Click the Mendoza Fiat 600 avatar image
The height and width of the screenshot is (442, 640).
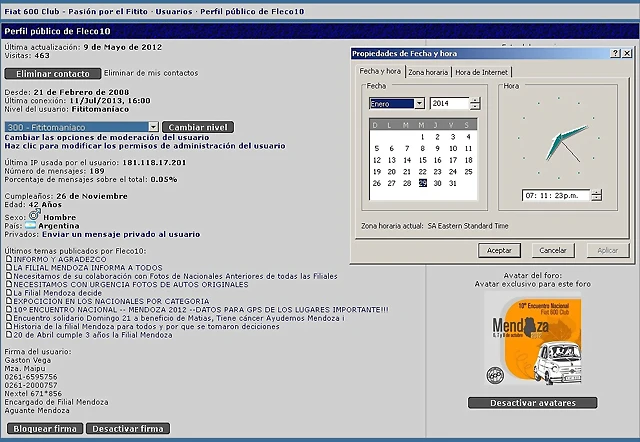click(533, 339)
